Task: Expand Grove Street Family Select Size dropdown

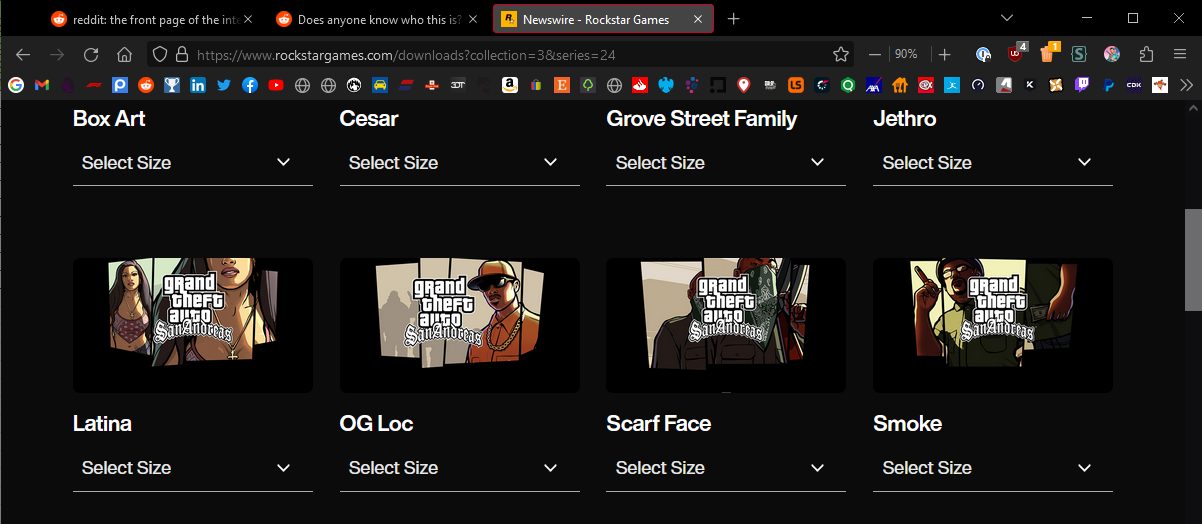Action: 726,163
